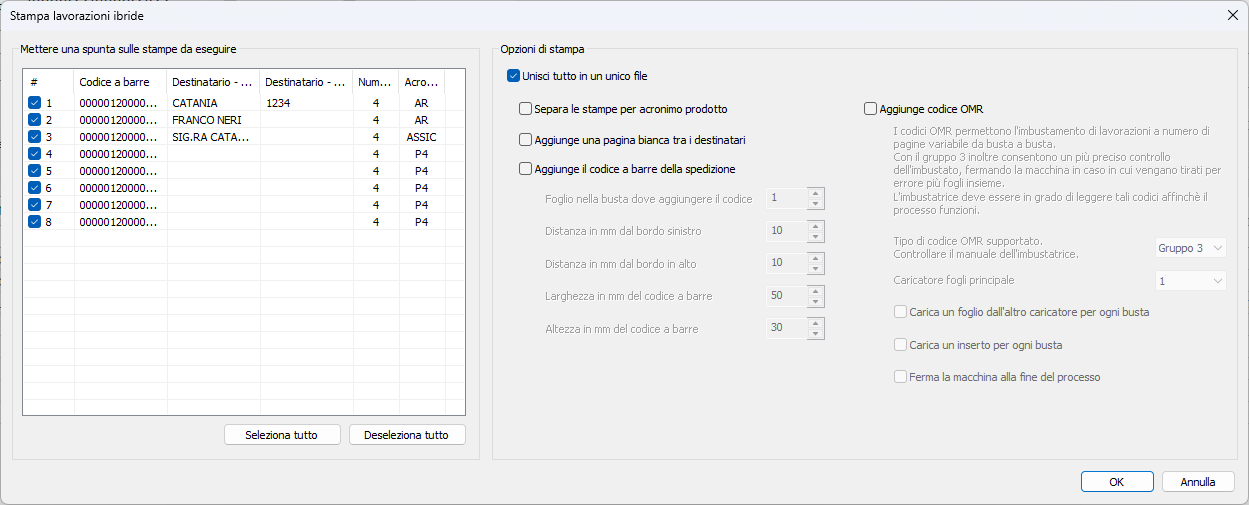Confirm the dialog with OK

[1117, 482]
